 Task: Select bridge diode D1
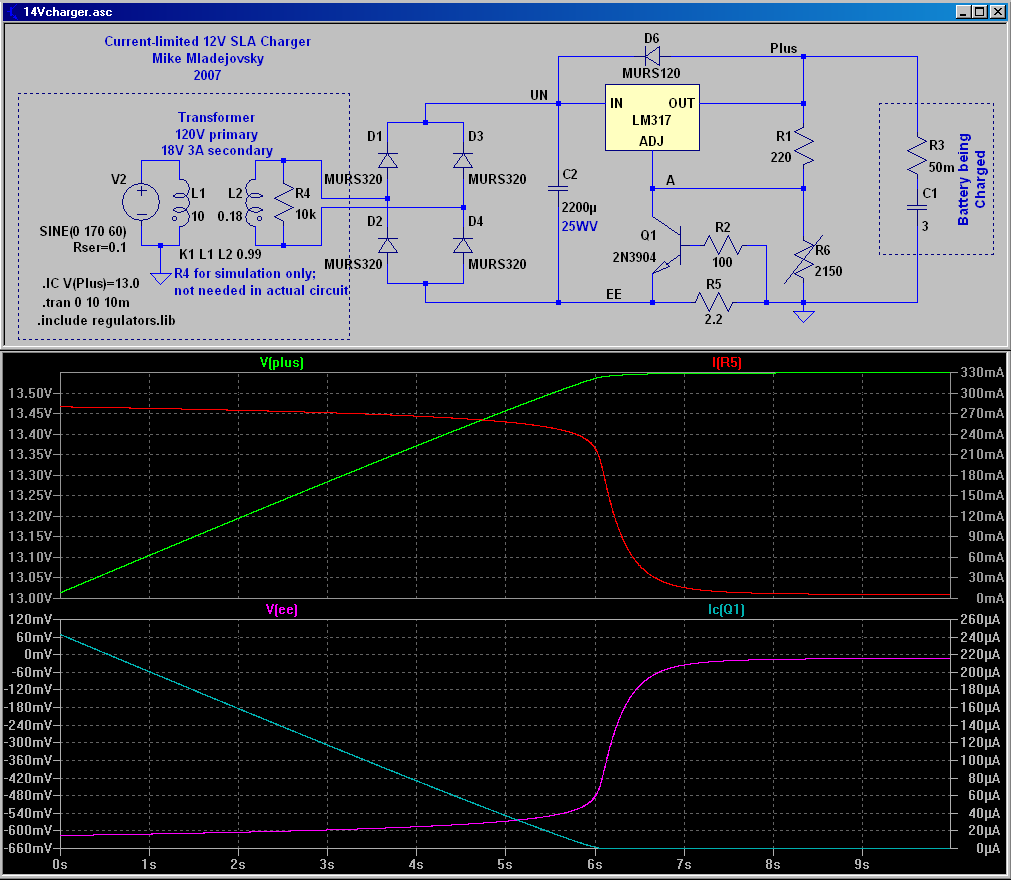[388, 161]
